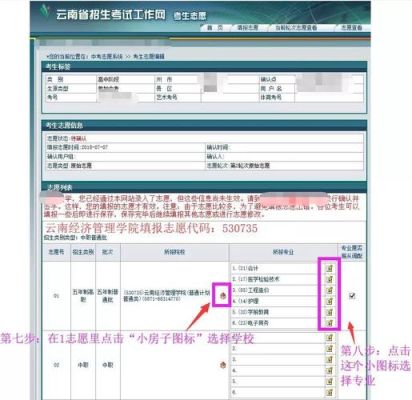Click the 所报院校 column header
This screenshot has height=400, width=412.
coord(174,252)
